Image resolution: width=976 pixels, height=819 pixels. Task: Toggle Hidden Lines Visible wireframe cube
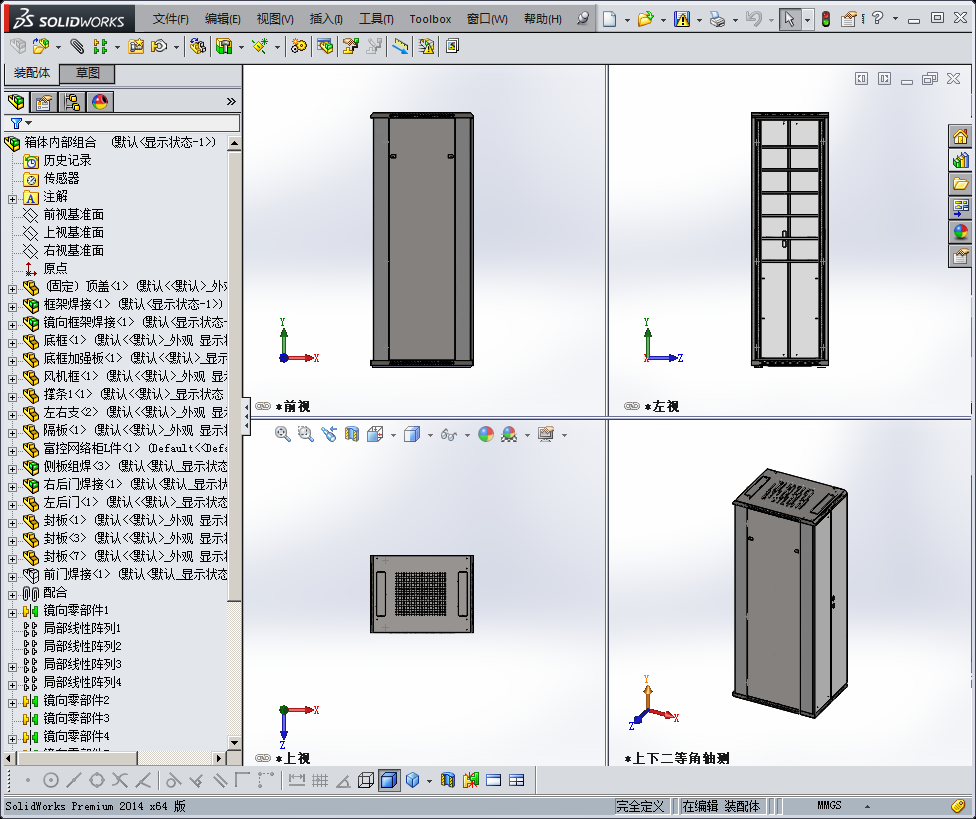[x=366, y=780]
